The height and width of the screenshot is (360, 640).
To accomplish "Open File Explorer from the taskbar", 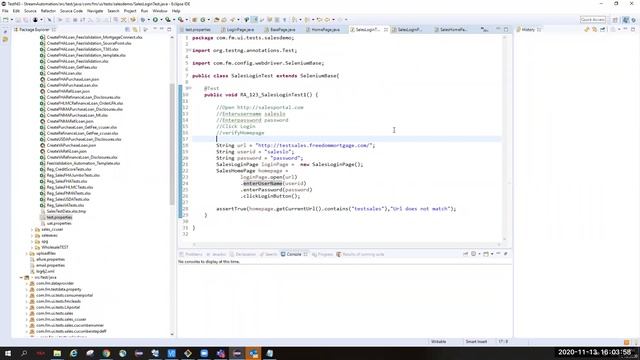I will click(57, 353).
